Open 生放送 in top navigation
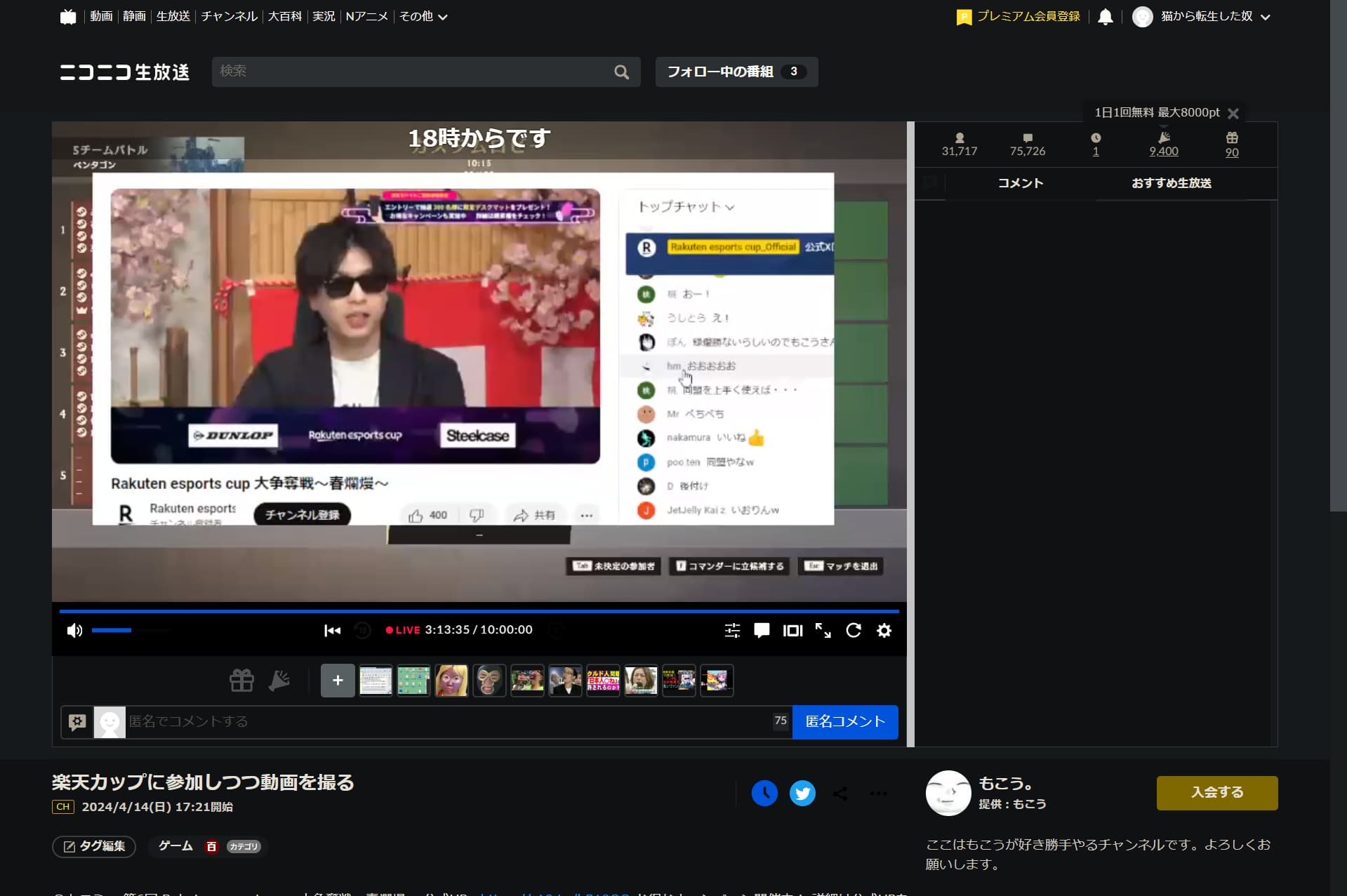Image resolution: width=1347 pixels, height=896 pixels. (173, 16)
